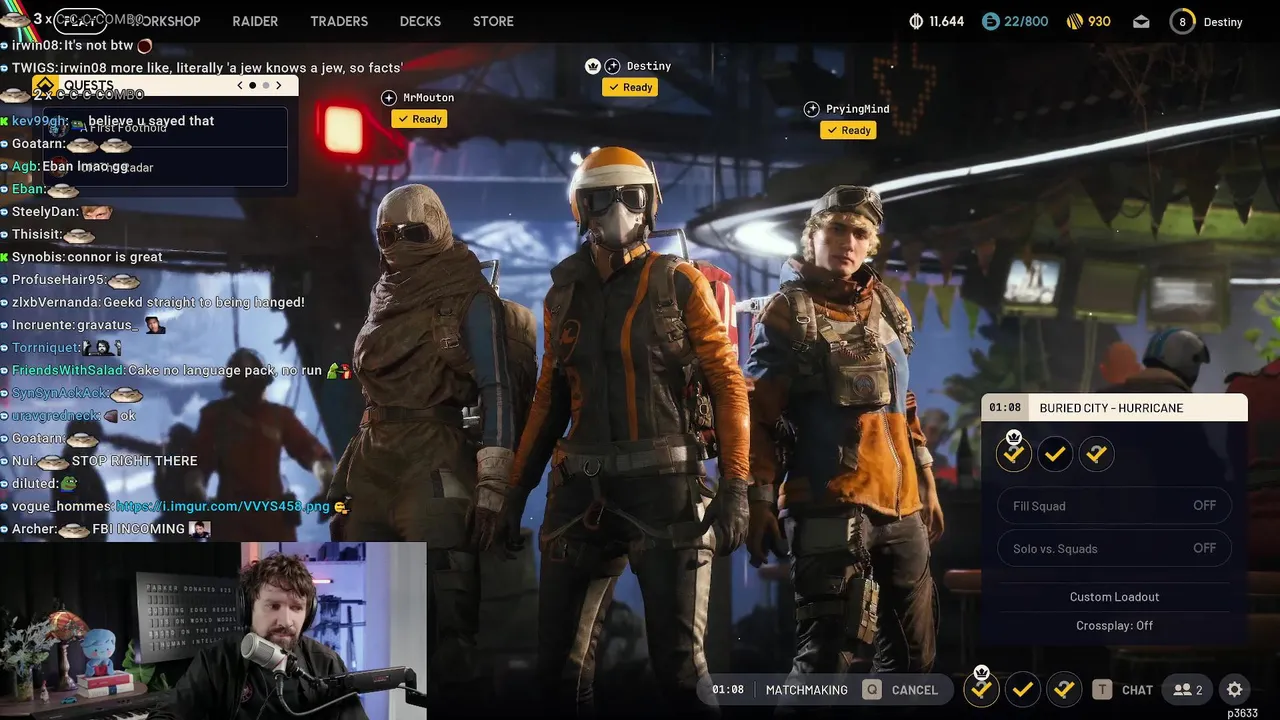1280x720 pixels.
Task: Click the 930 currency value
Action: (1100, 21)
